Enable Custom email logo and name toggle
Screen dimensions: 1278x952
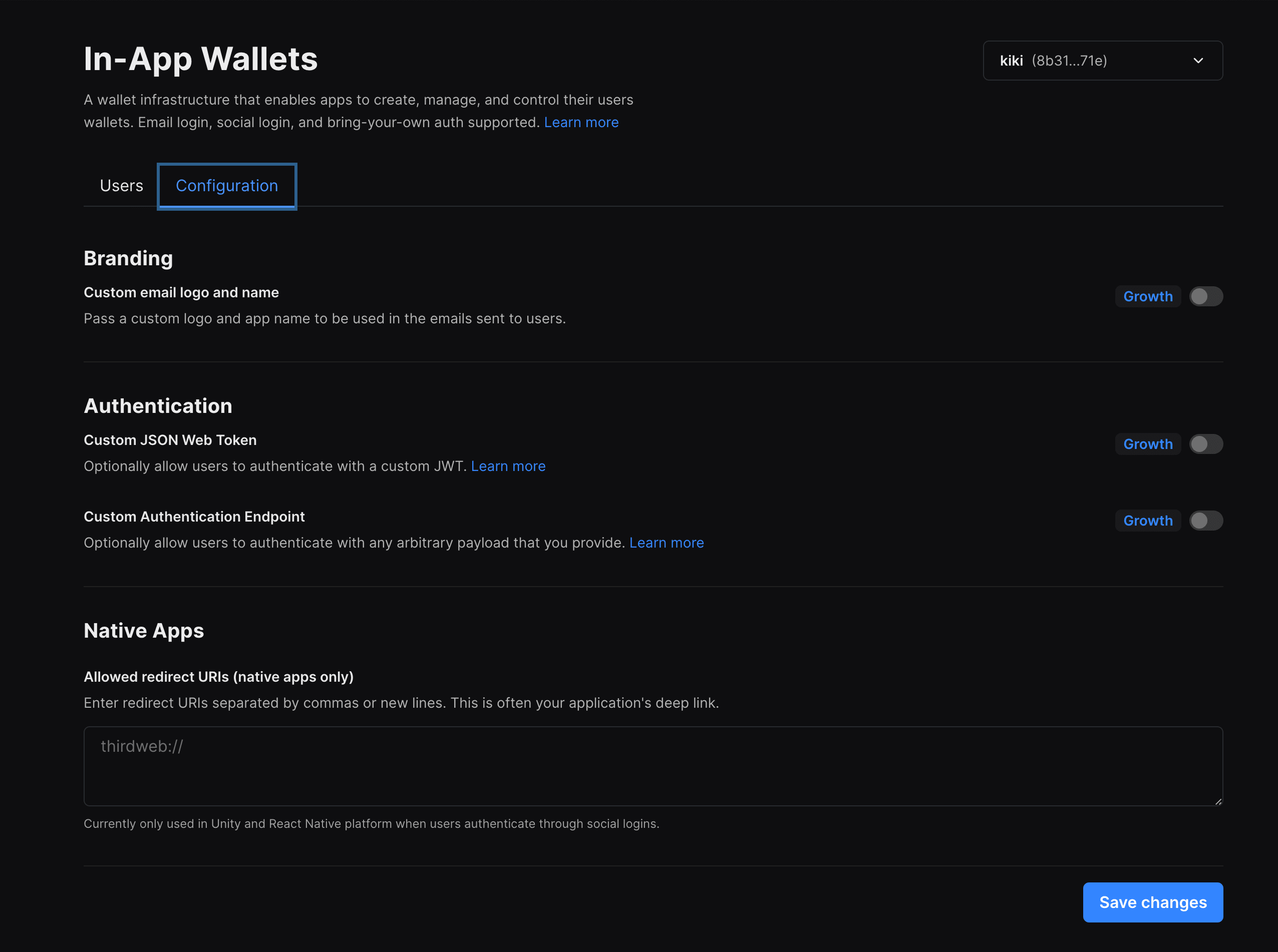point(1205,296)
